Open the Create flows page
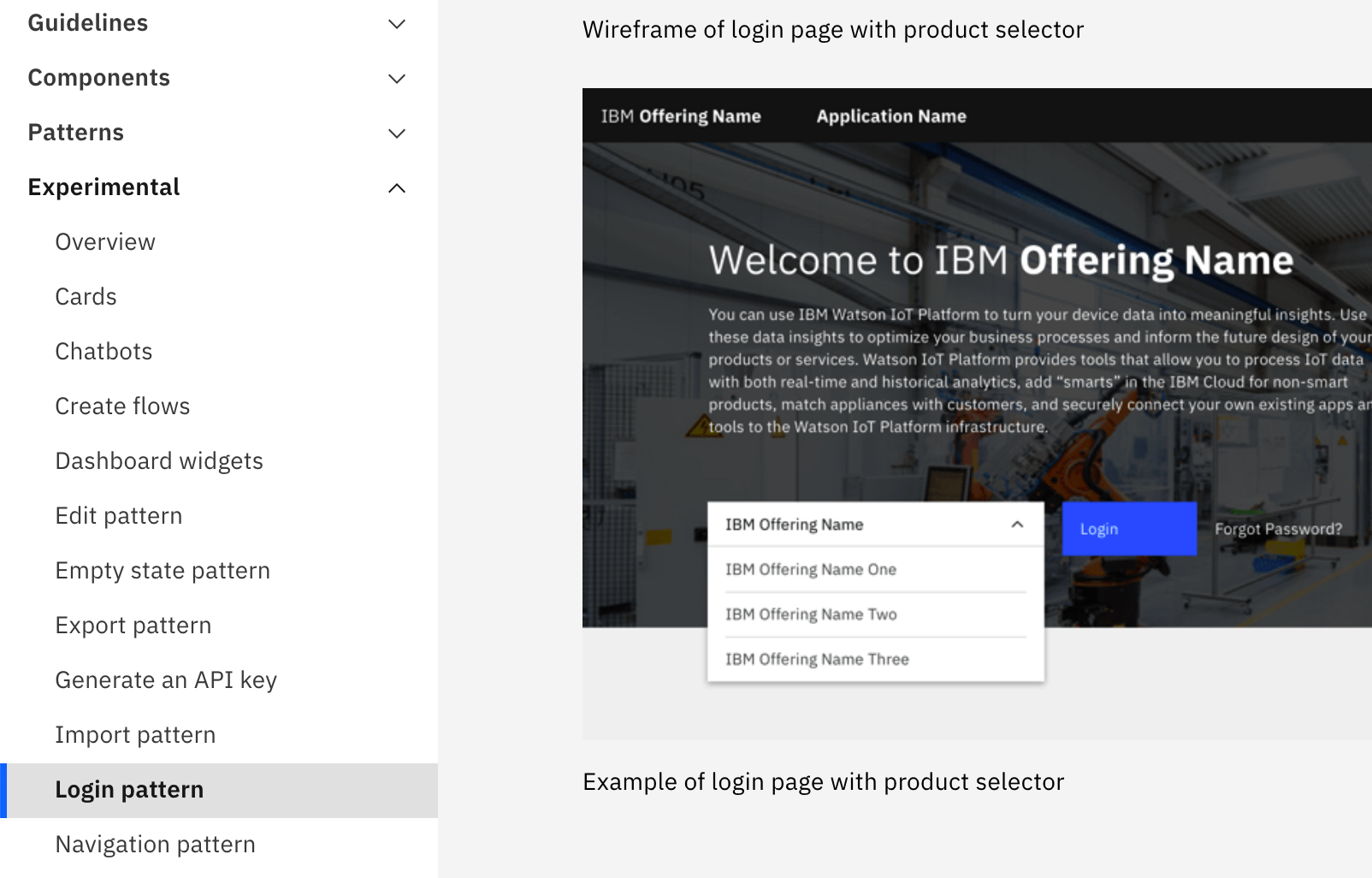Viewport: 1372px width, 878px height. 122,406
